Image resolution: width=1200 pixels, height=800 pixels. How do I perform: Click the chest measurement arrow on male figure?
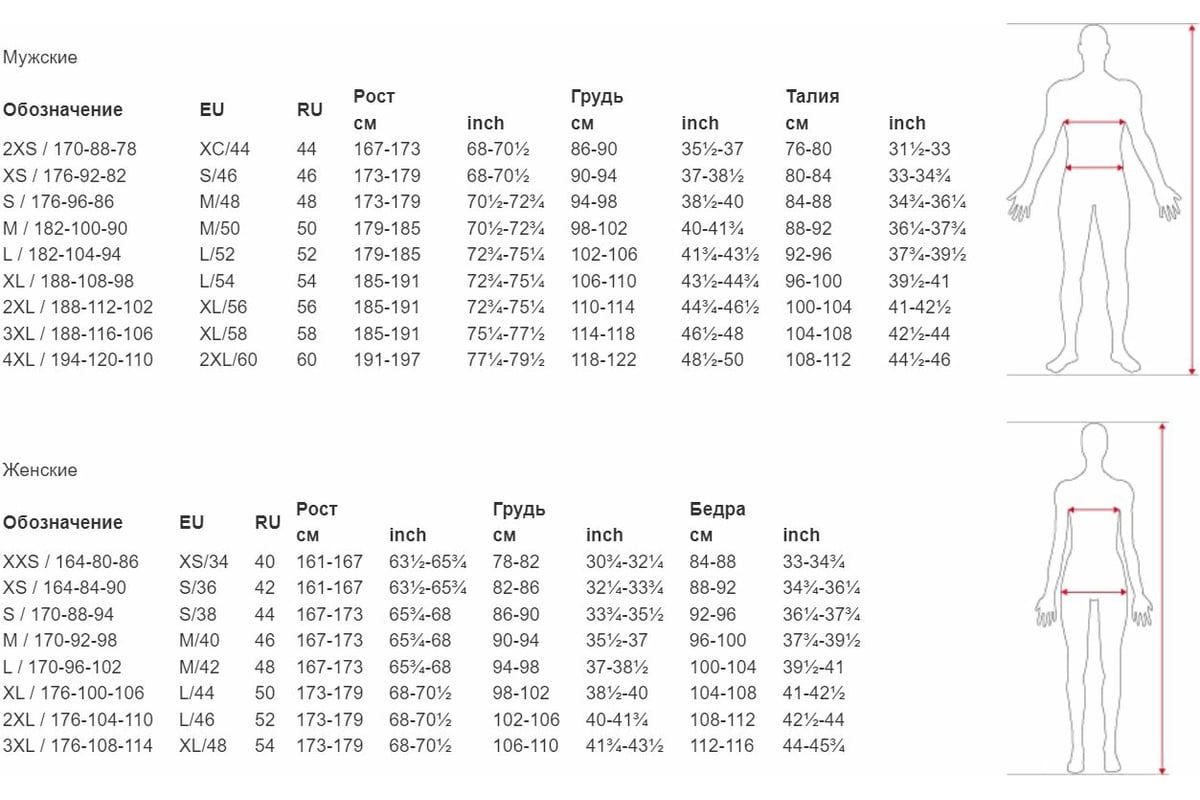coord(1094,123)
